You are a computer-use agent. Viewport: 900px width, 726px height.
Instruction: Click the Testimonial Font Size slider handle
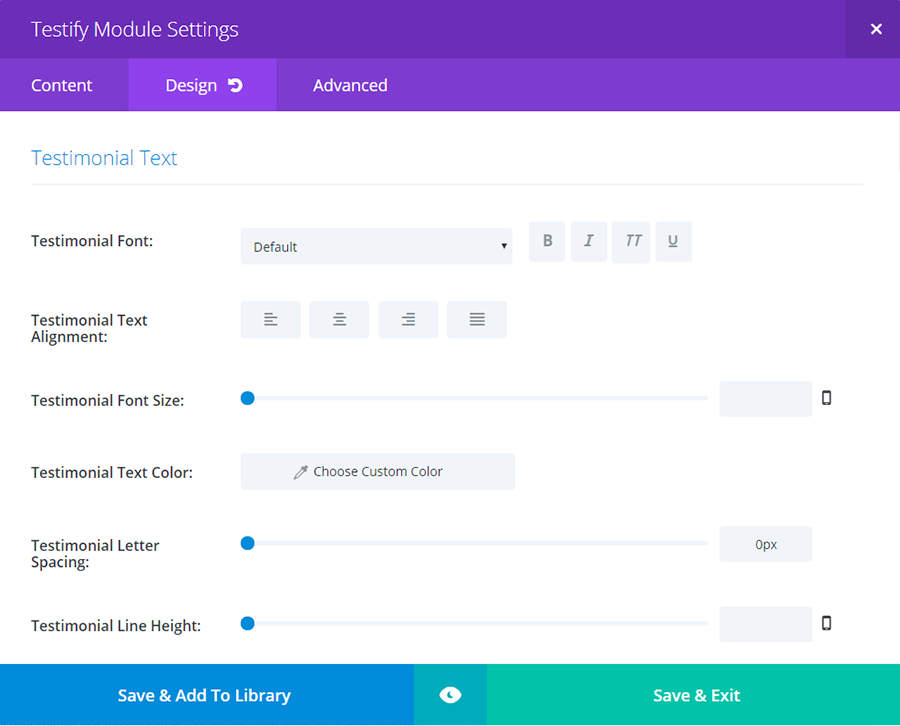coord(247,398)
